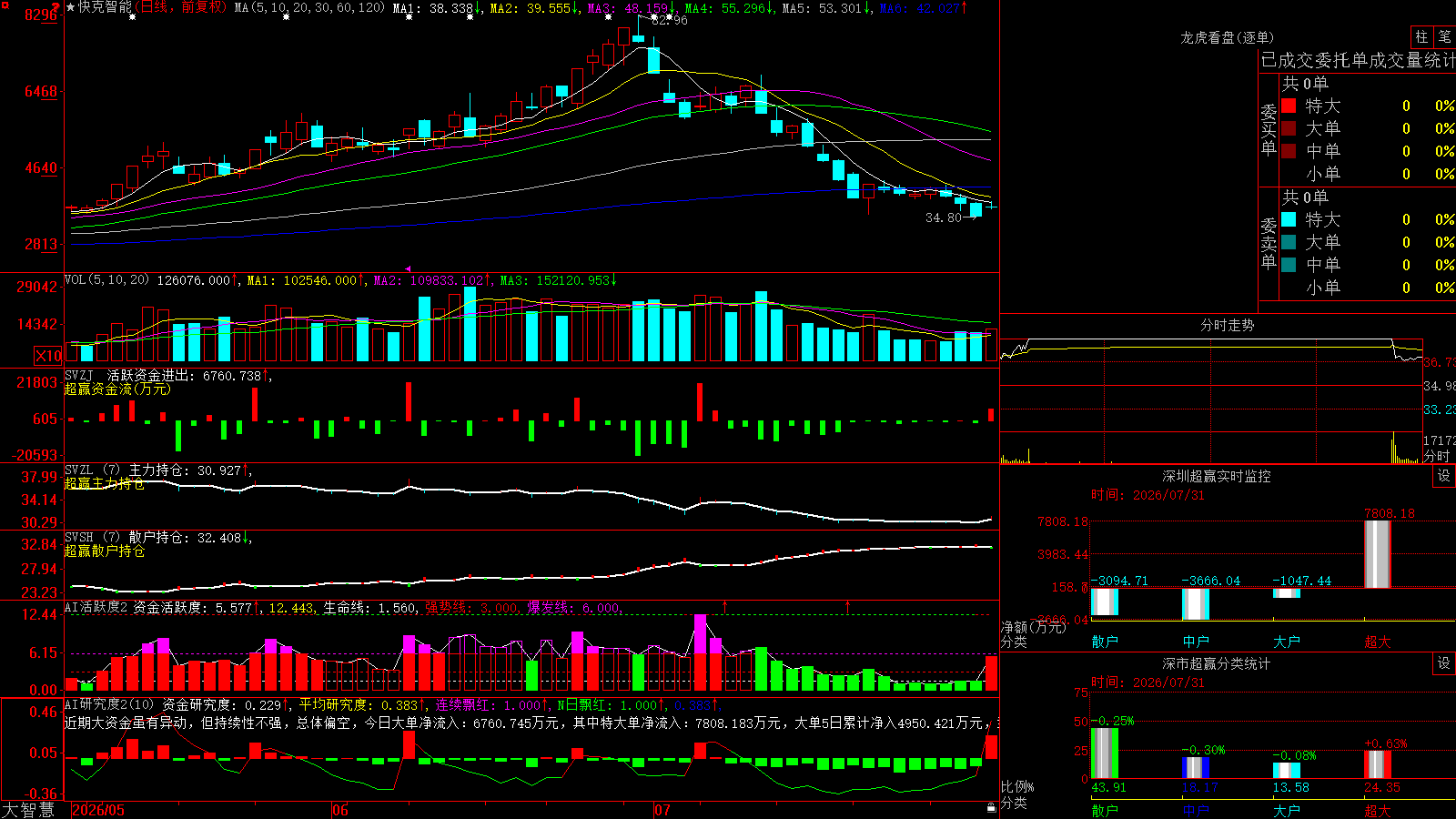The height and width of the screenshot is (819, 1456).
Task: Click the star icon before 快克智能
Action: [71, 7]
